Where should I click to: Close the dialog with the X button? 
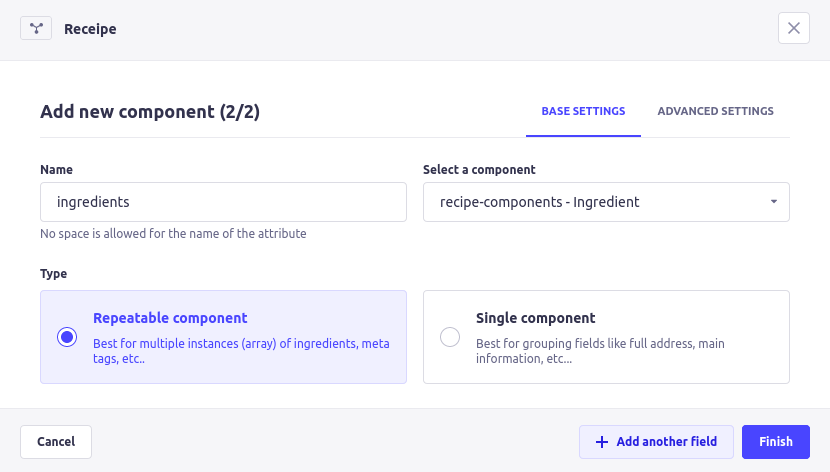793,28
